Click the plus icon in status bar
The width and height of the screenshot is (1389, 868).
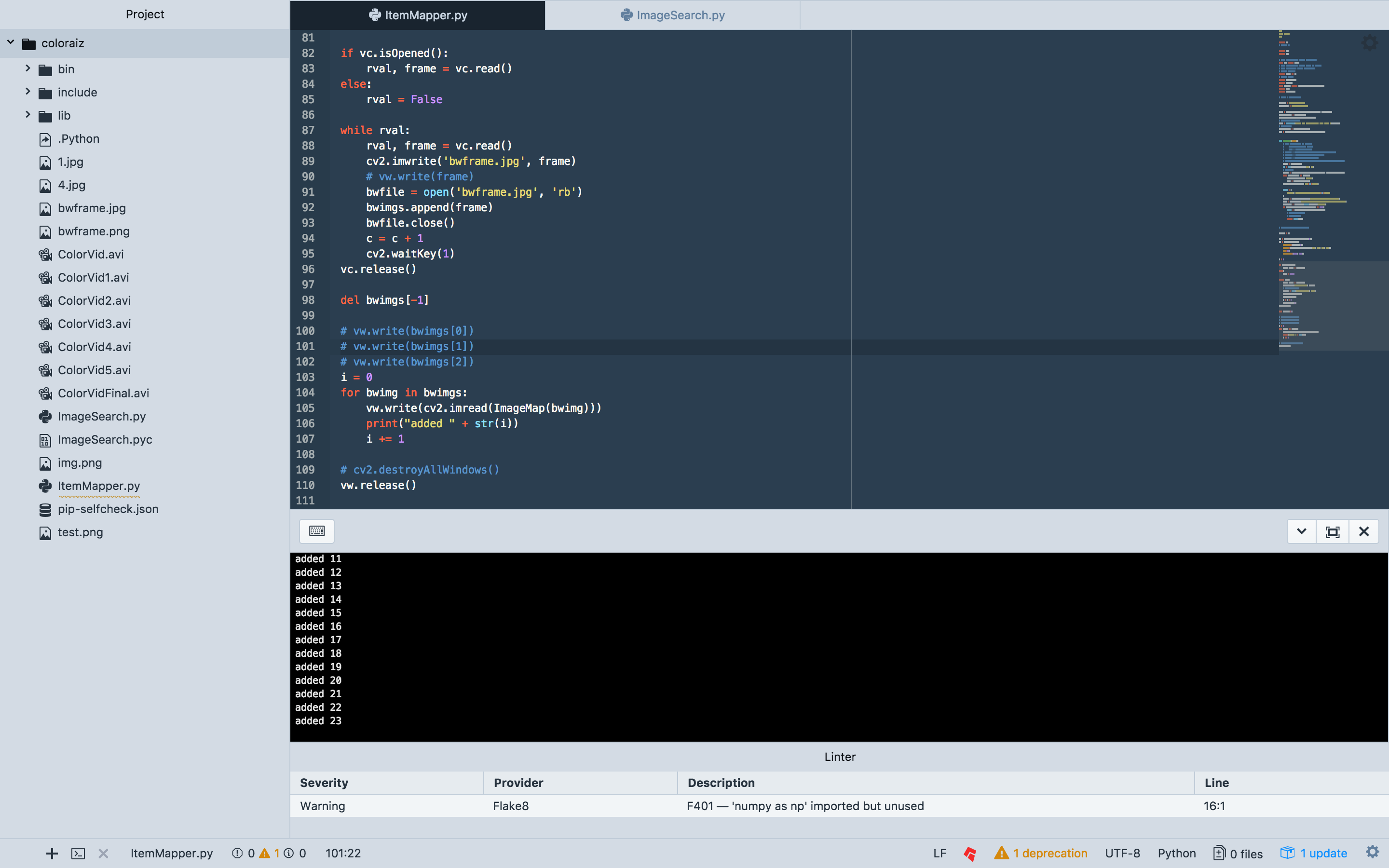(x=52, y=853)
